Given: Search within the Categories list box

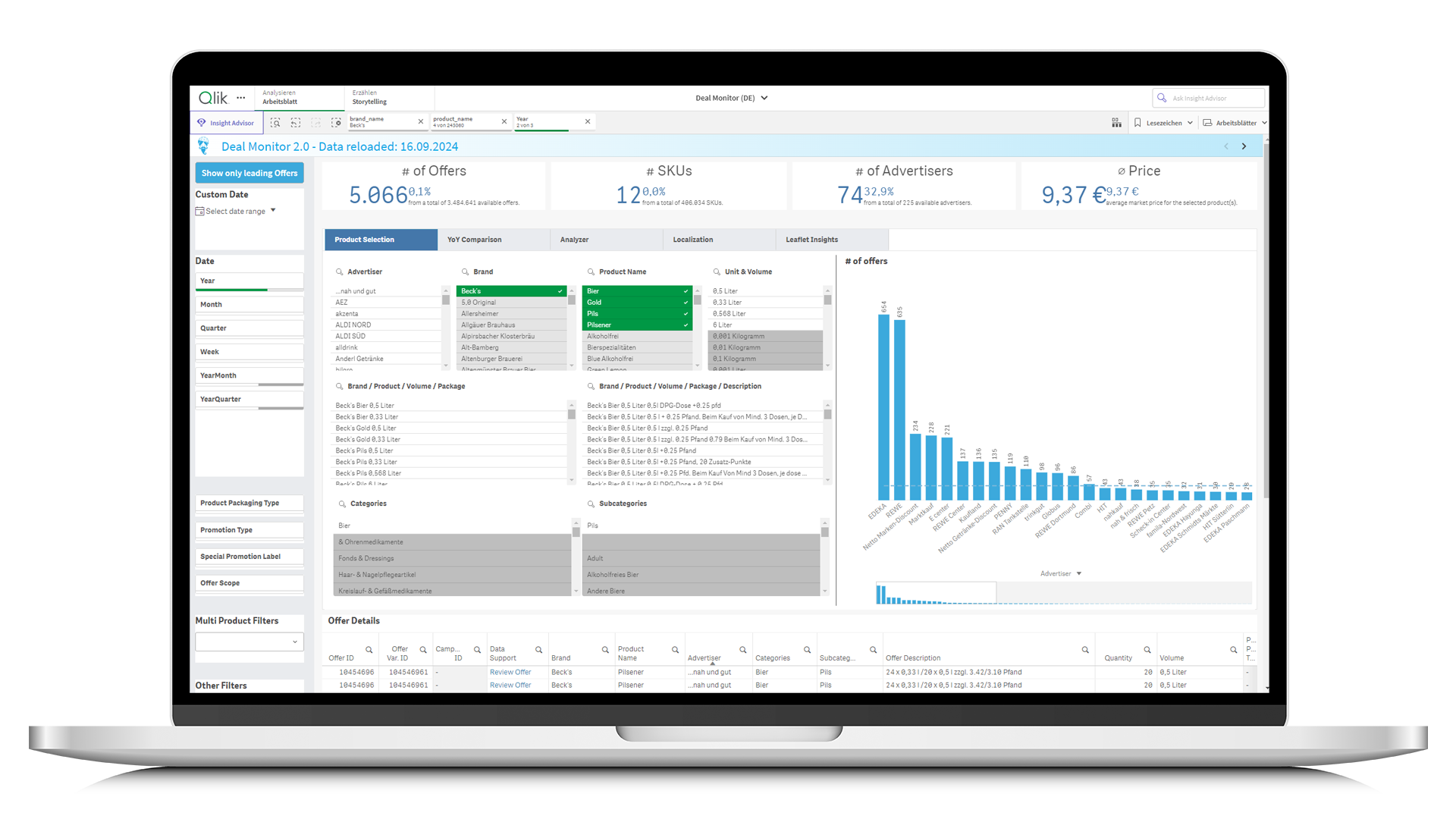Looking at the screenshot, I should tap(342, 504).
